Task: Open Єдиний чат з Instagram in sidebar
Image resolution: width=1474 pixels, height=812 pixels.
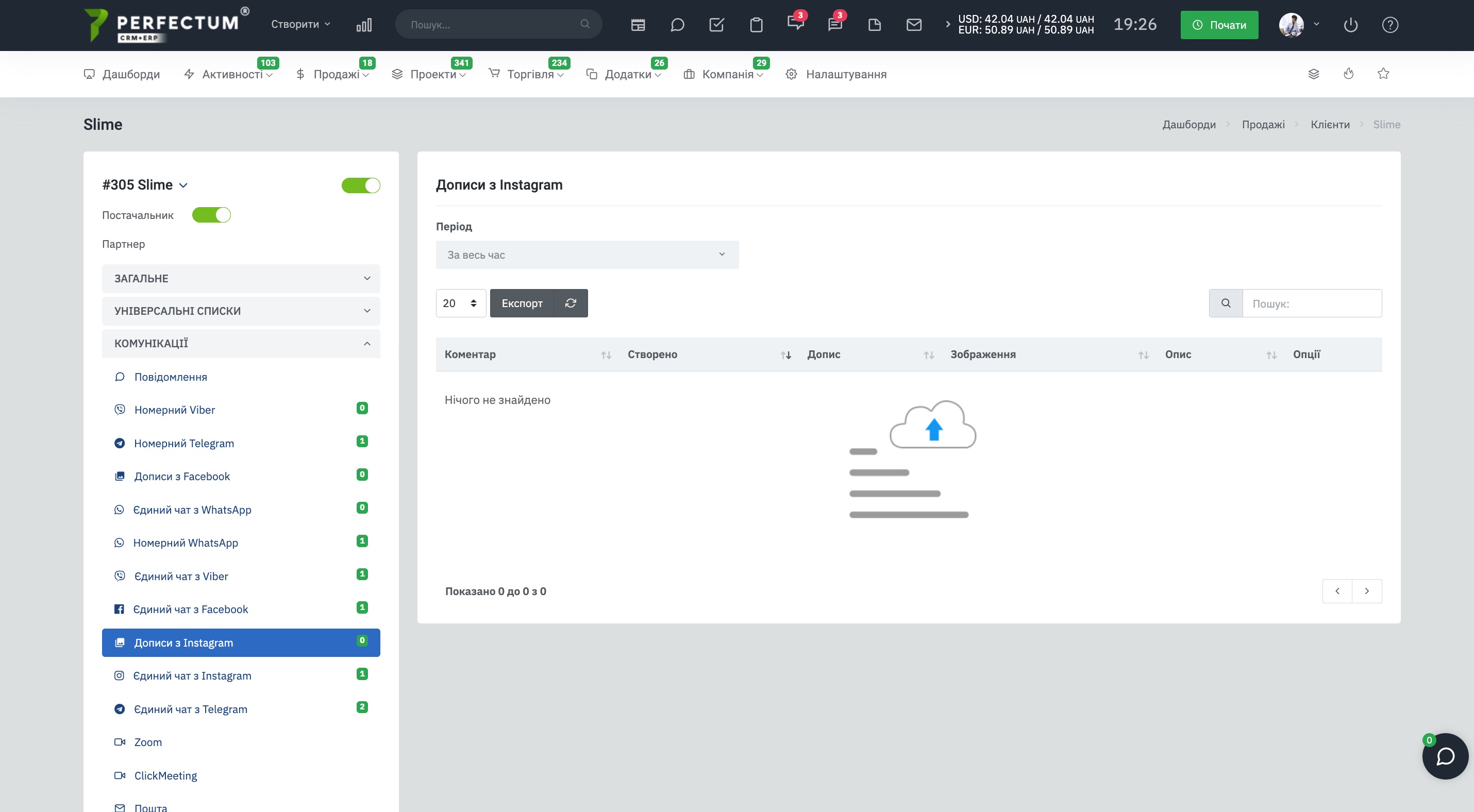Action: coord(241,676)
